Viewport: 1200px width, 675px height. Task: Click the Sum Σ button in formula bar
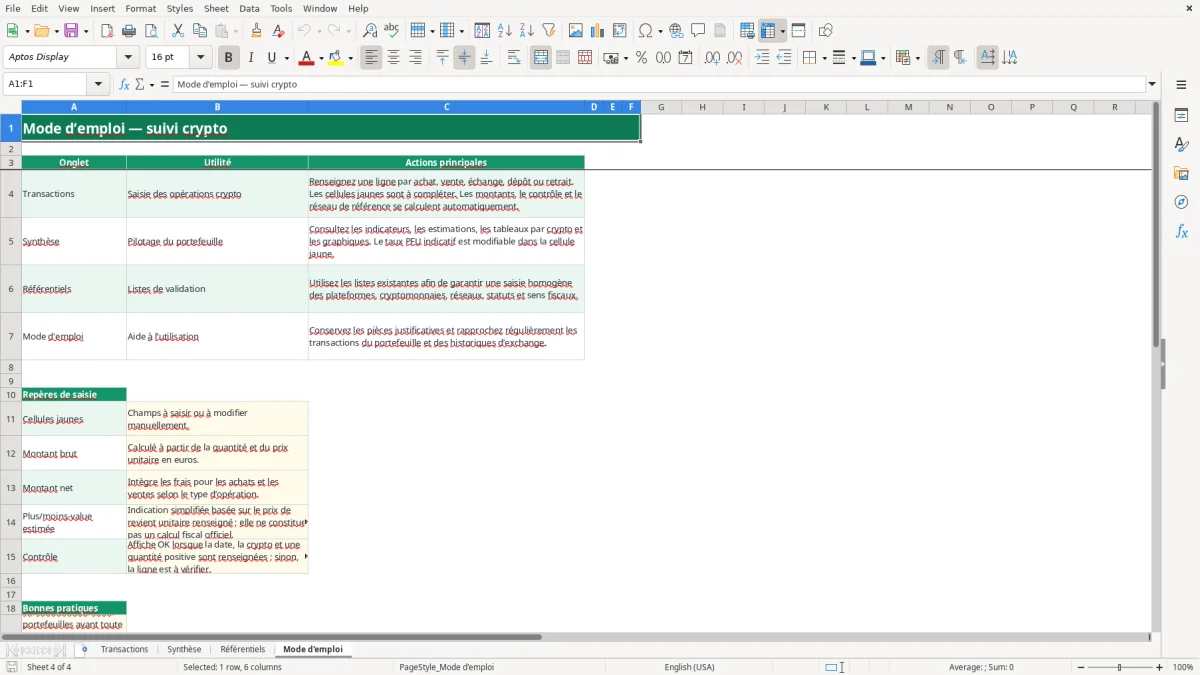(x=140, y=84)
